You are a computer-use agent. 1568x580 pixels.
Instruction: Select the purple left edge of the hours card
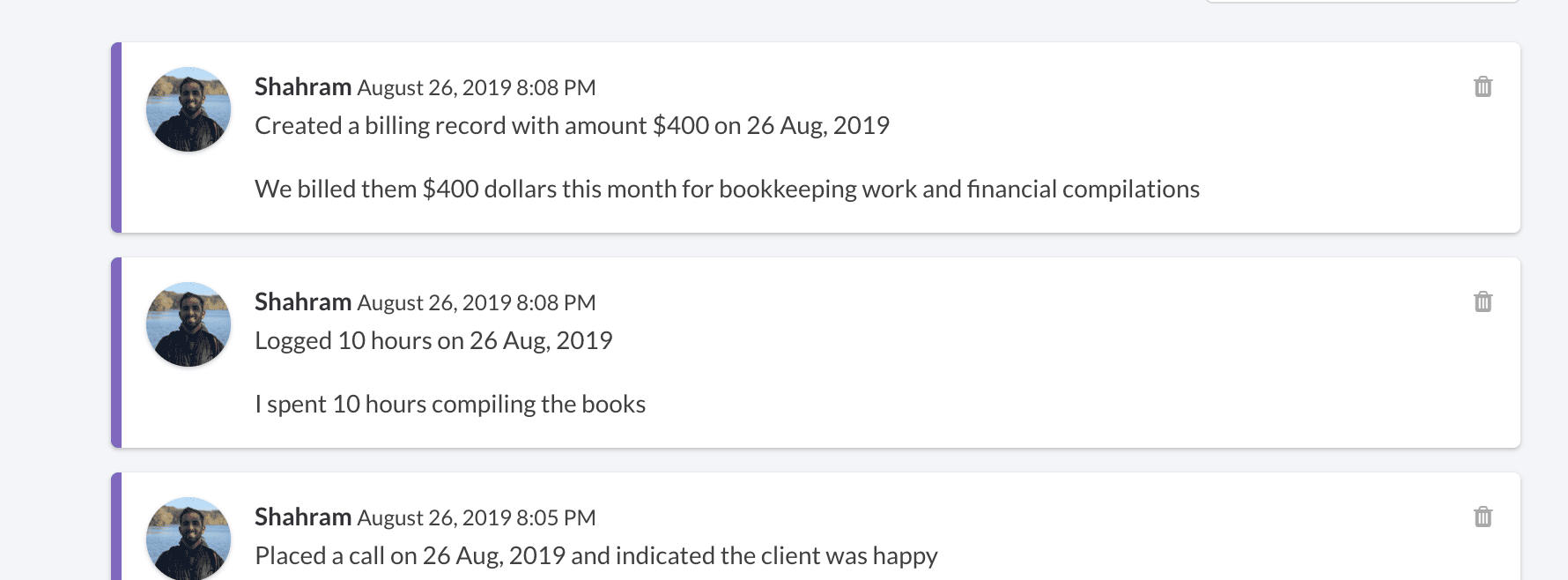(x=116, y=353)
